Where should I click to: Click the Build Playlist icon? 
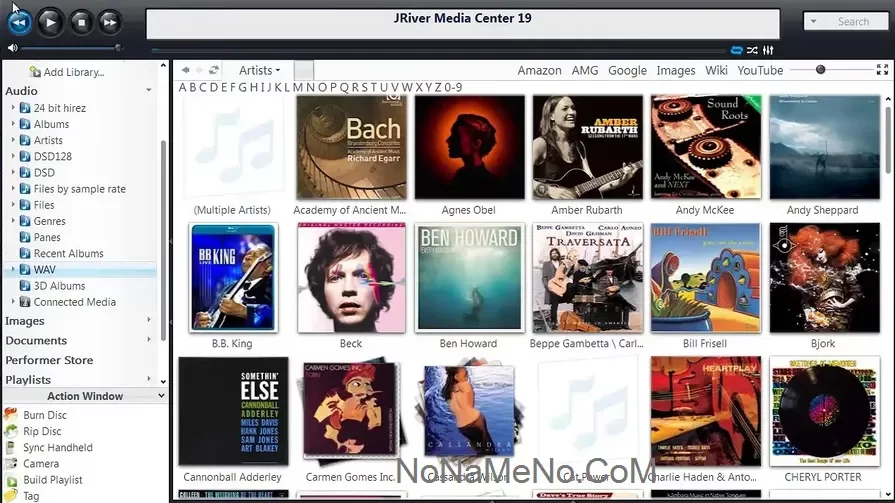click(11, 480)
